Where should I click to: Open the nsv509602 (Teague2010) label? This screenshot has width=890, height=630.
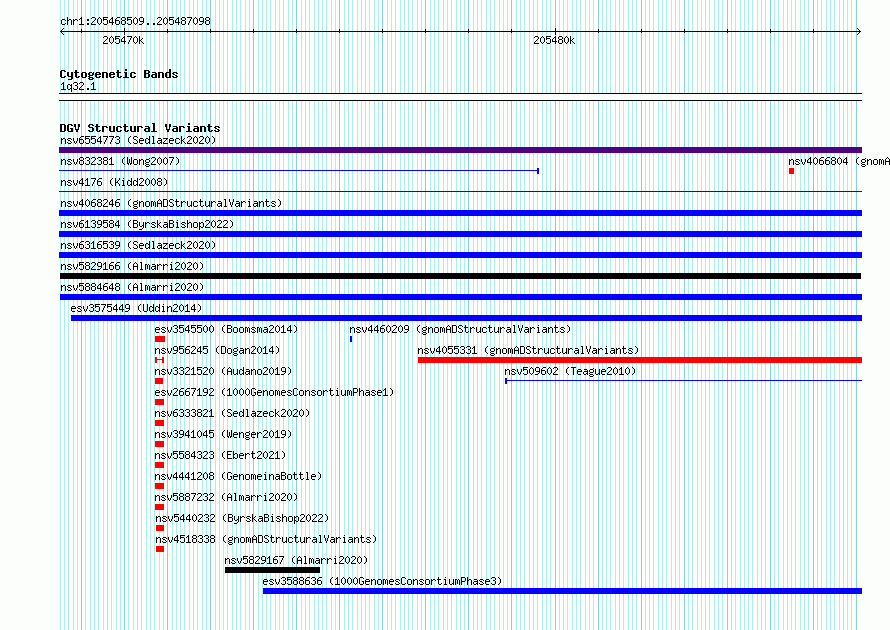pyautogui.click(x=570, y=371)
